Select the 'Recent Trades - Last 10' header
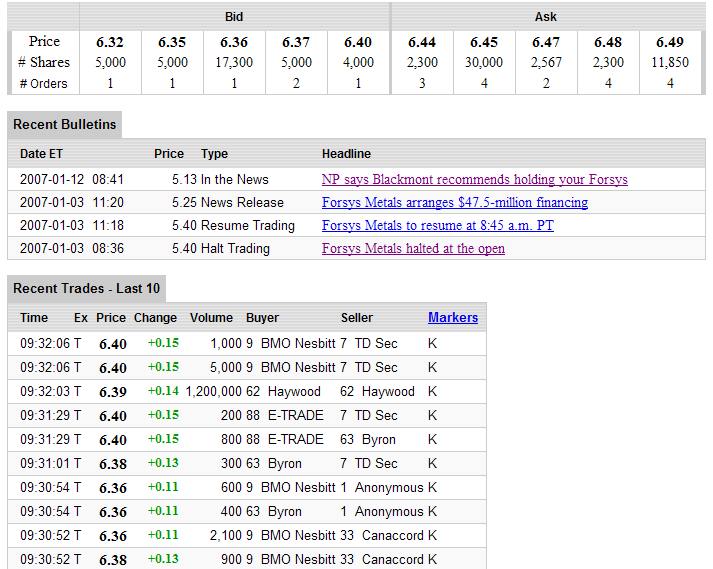The image size is (713, 569). pos(86,289)
